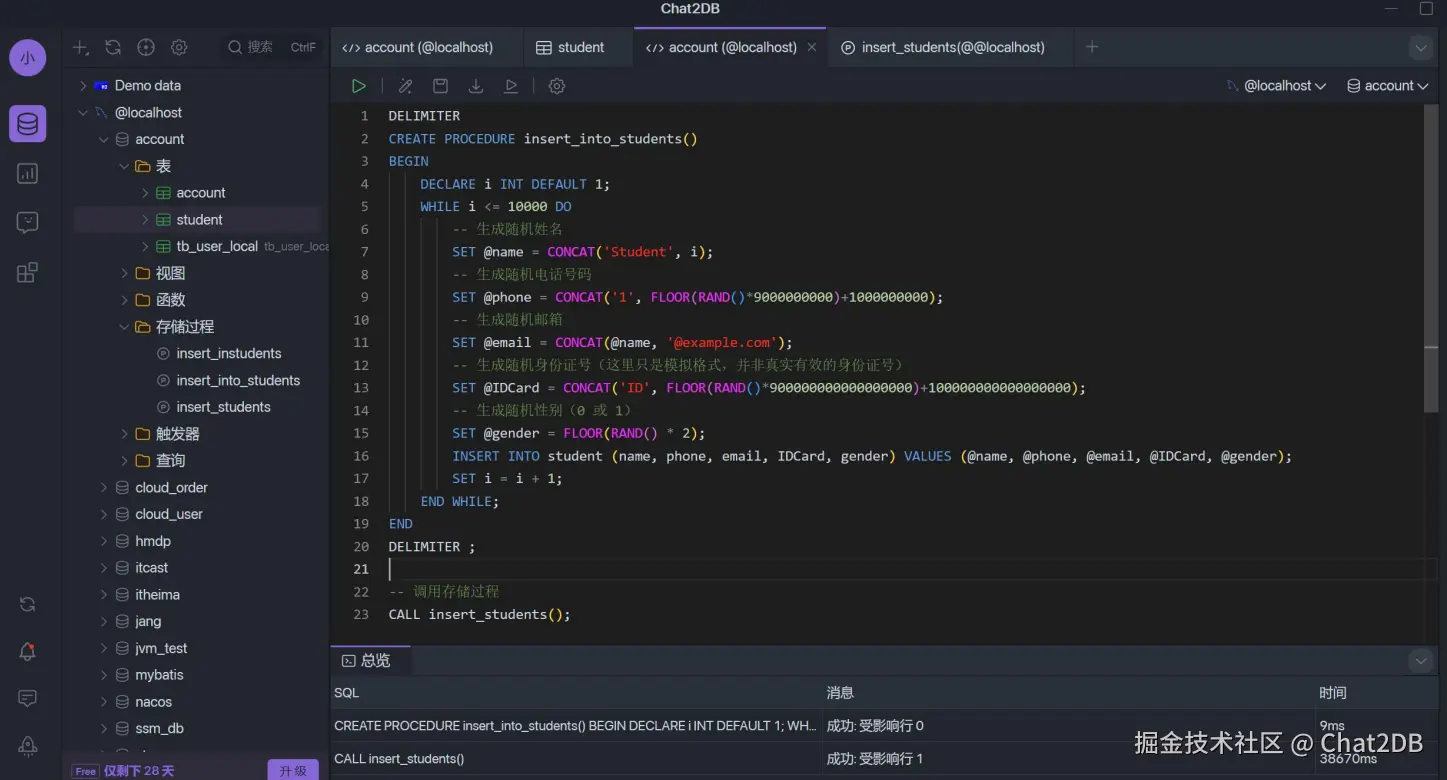Click the 升级 upgrade button

(x=293, y=770)
